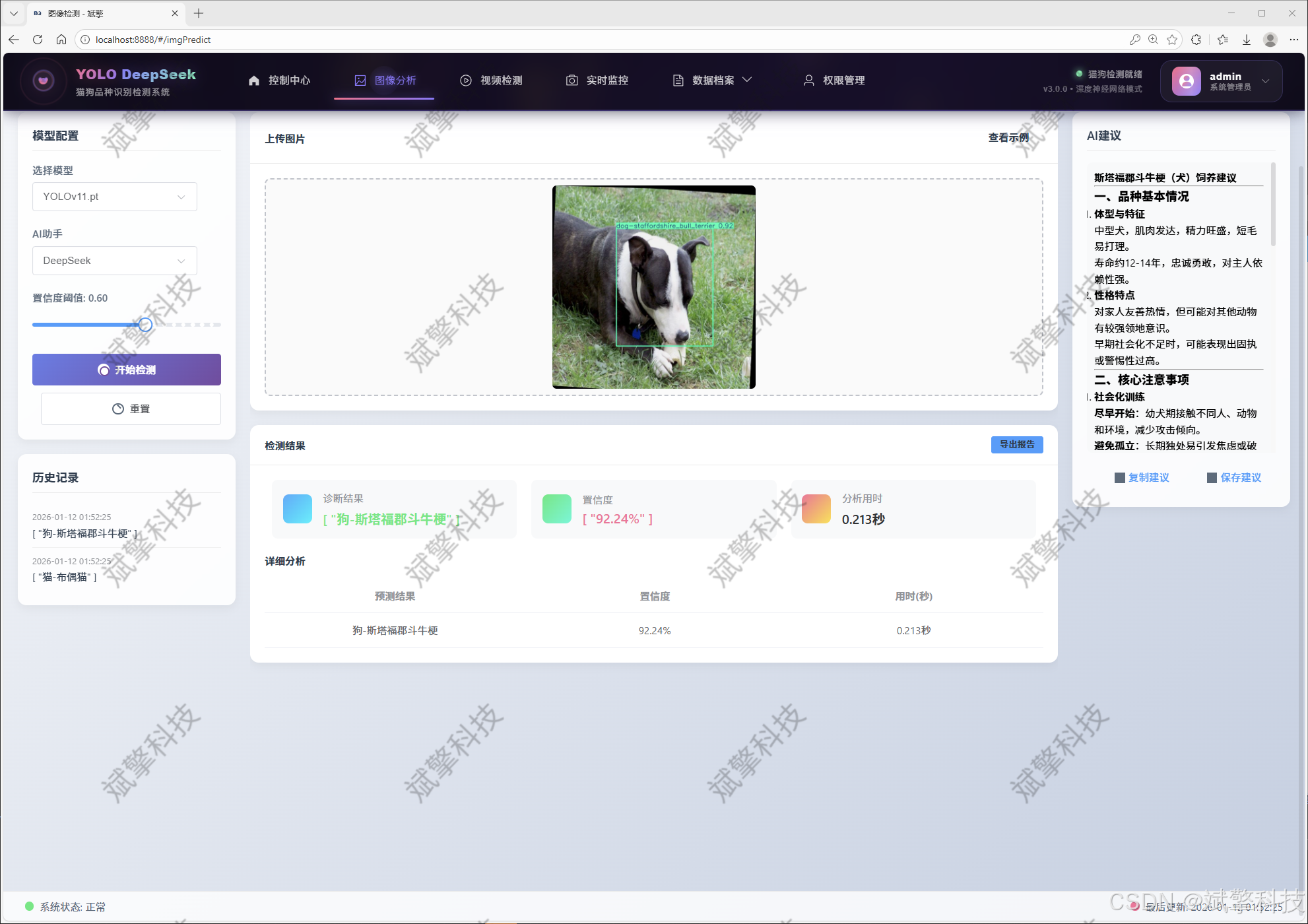This screenshot has width=1308, height=924.
Task: Open the 选择模型 YOLOv11.pt dropdown
Action: 114,197
